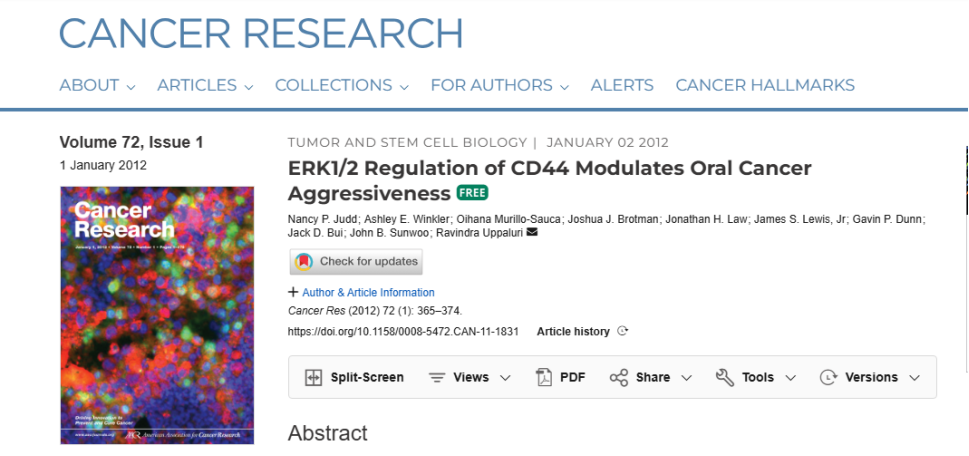The image size is (969, 456).
Task: Click the Views list icon
Action: [438, 378]
